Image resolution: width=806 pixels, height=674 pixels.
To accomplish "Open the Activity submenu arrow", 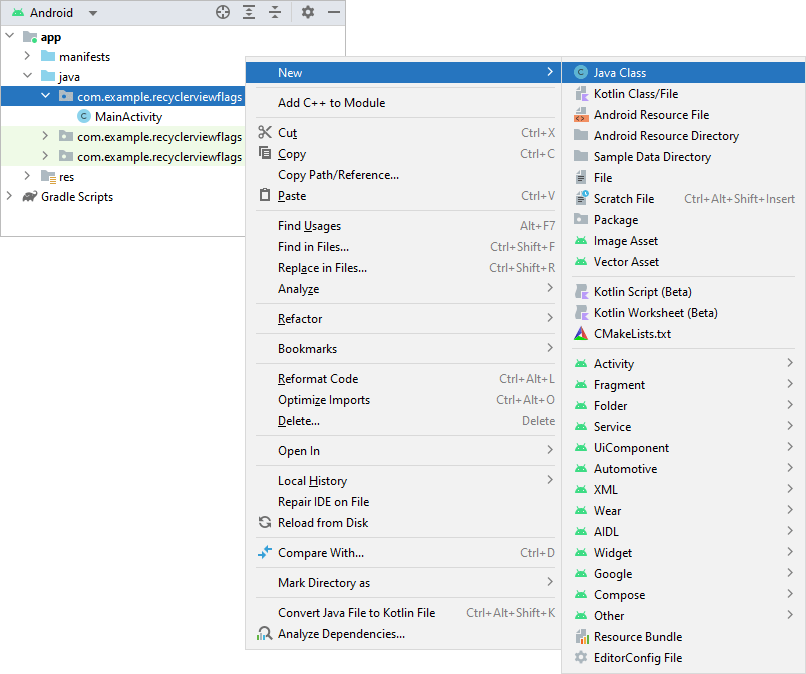I will (x=790, y=363).
